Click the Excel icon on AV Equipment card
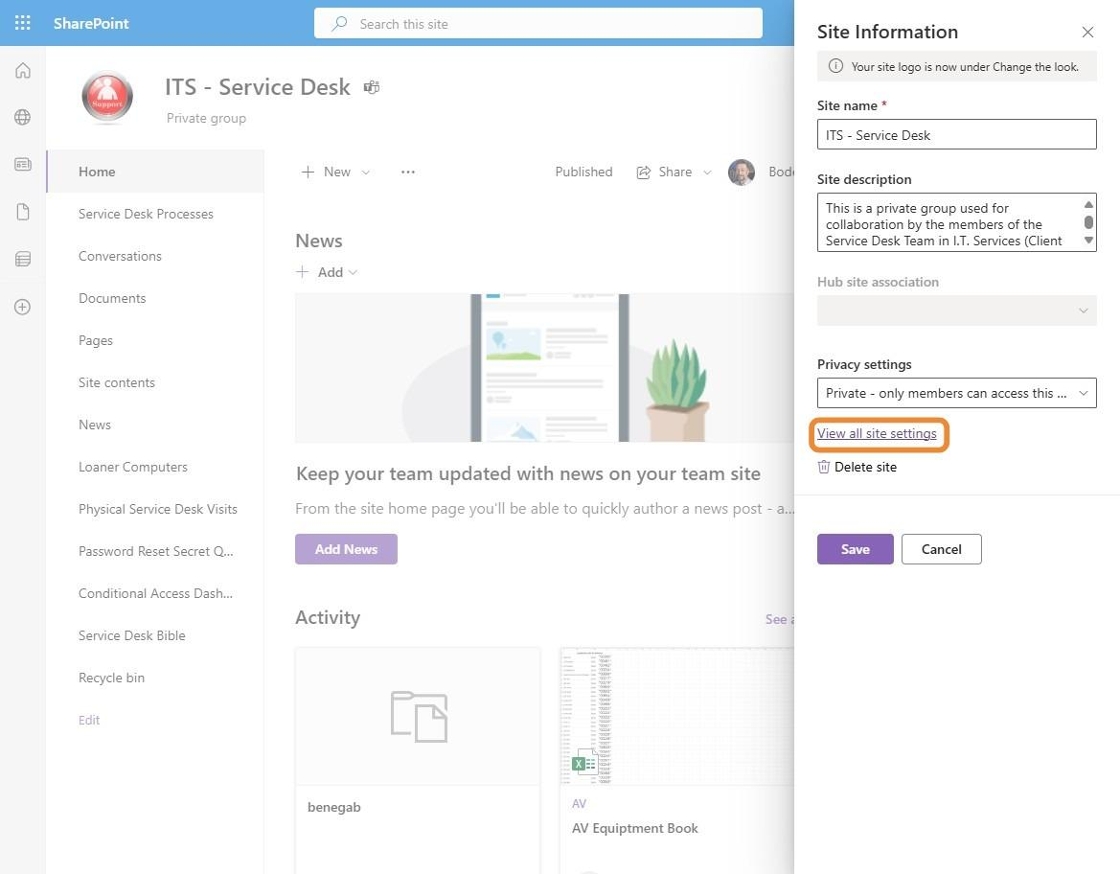Viewport: 1120px width, 874px height. (x=585, y=763)
